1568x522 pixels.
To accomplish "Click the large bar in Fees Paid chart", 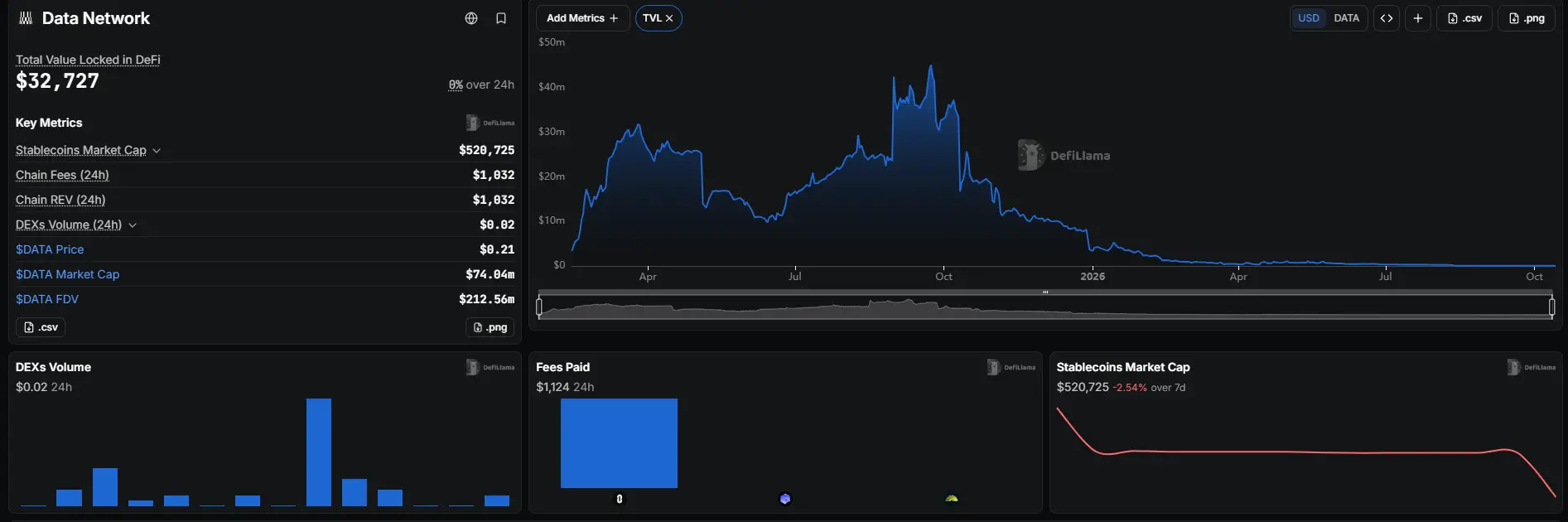I will click(x=619, y=443).
